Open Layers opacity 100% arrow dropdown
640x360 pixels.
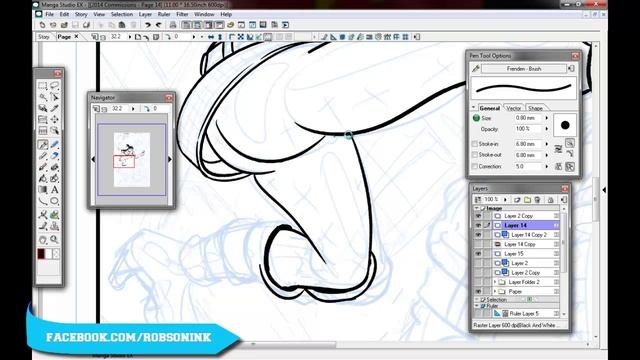pos(505,200)
